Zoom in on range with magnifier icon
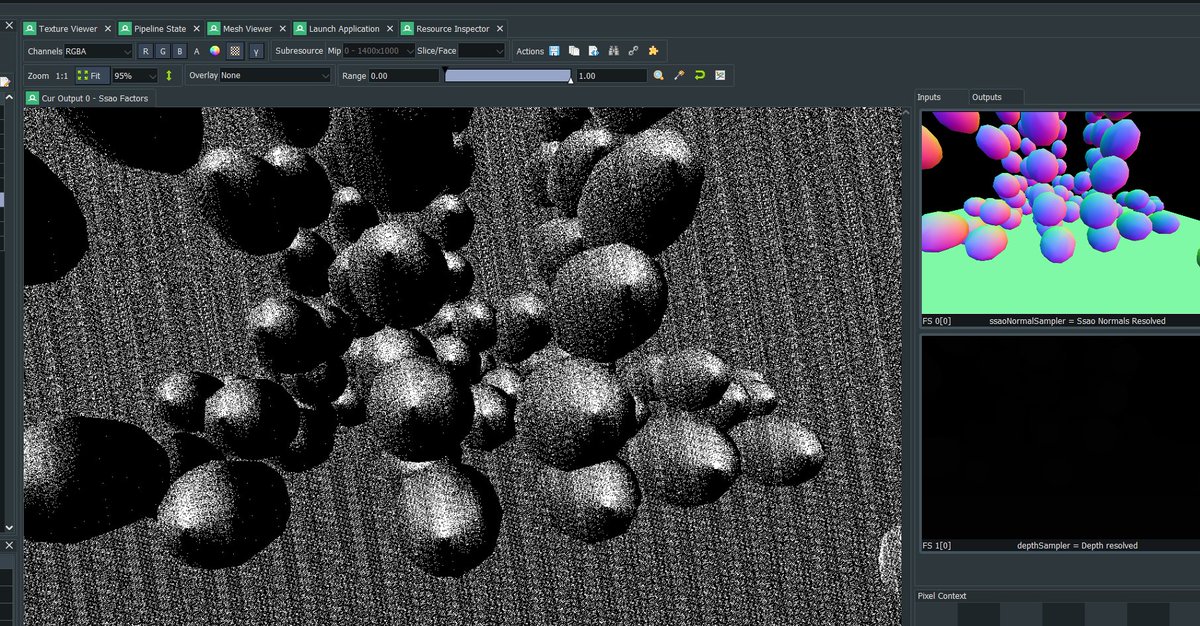Screen dimensions: 1200x626 (659, 75)
